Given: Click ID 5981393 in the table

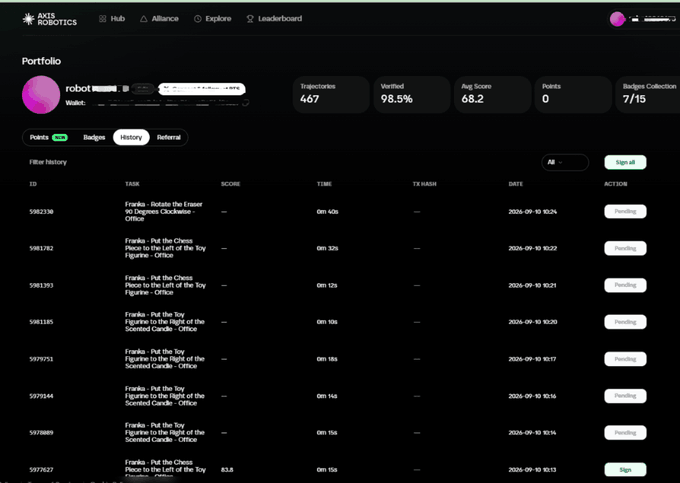Looking at the screenshot, I should 41,285.
